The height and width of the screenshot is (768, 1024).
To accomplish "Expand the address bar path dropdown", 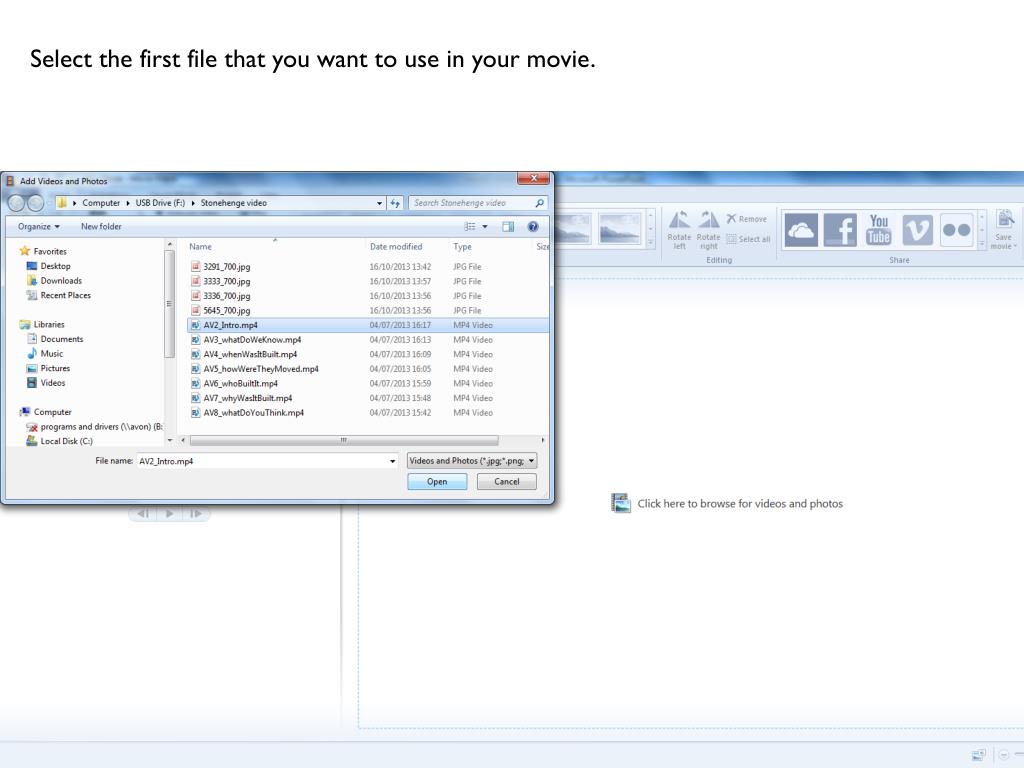I will [379, 203].
